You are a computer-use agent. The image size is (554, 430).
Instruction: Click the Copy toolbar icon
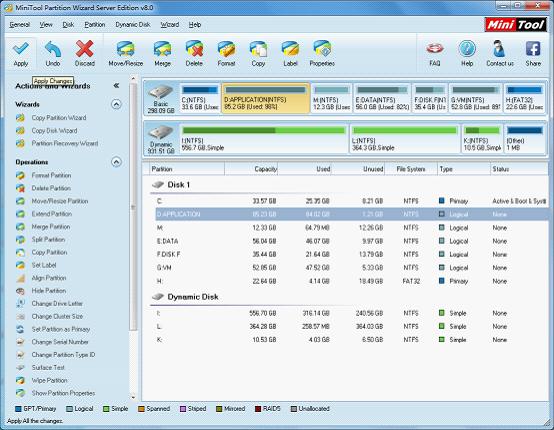click(x=258, y=53)
